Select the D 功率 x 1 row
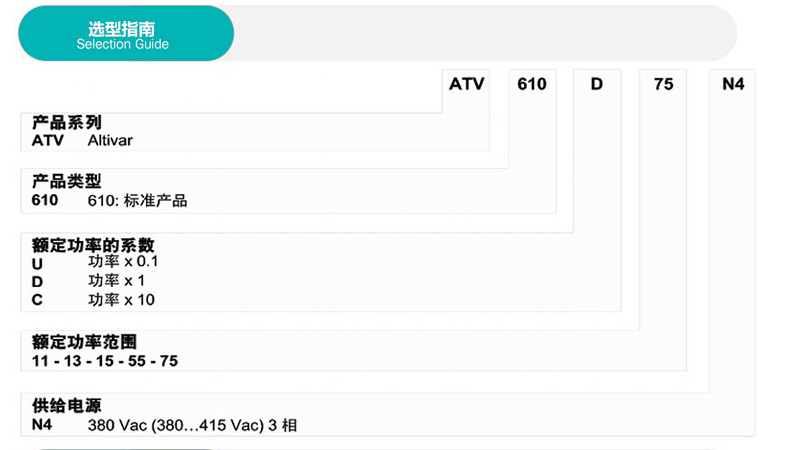This screenshot has height=450, width=804. [x=88, y=281]
